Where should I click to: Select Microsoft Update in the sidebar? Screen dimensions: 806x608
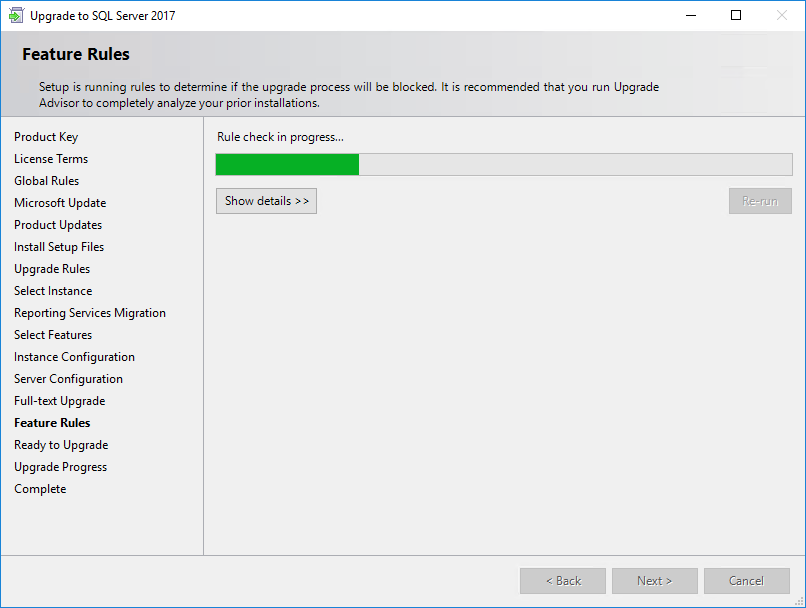coord(60,203)
